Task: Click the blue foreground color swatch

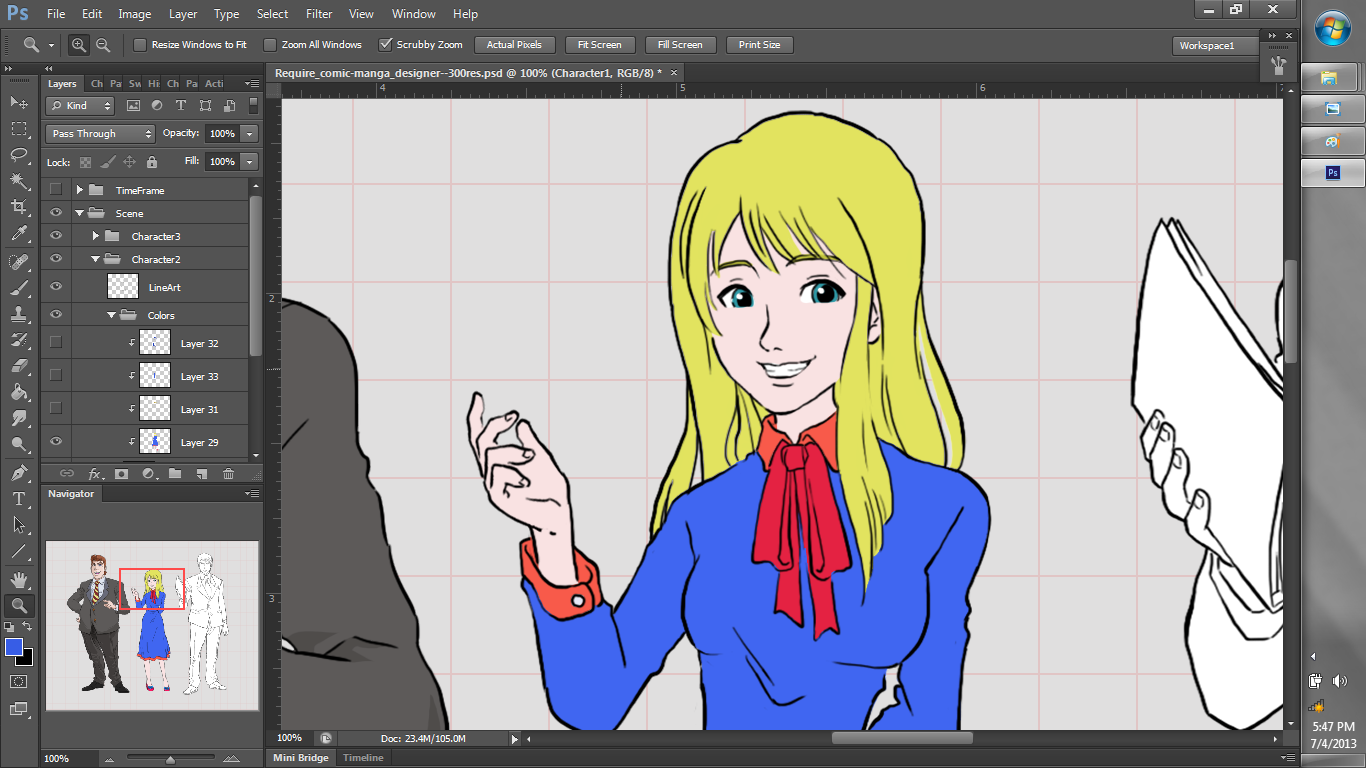Action: (14, 649)
